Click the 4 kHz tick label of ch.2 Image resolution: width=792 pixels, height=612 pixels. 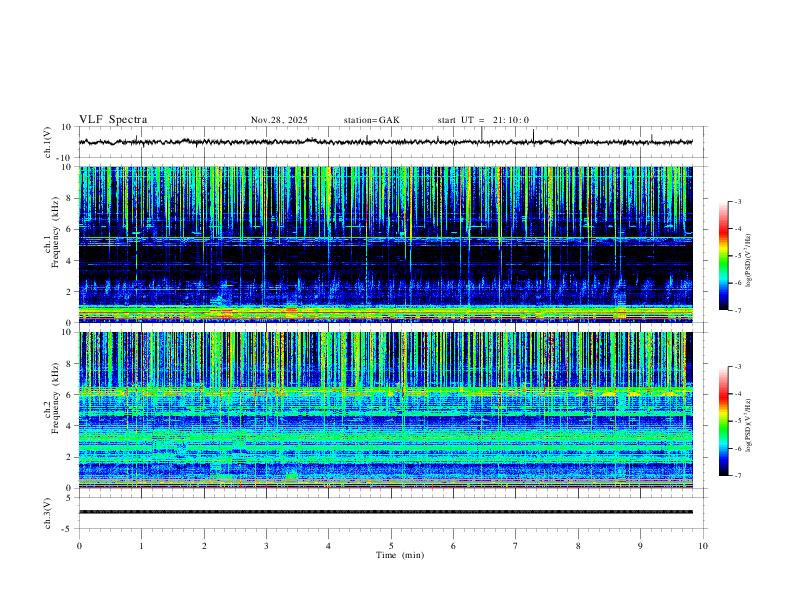pos(69,426)
